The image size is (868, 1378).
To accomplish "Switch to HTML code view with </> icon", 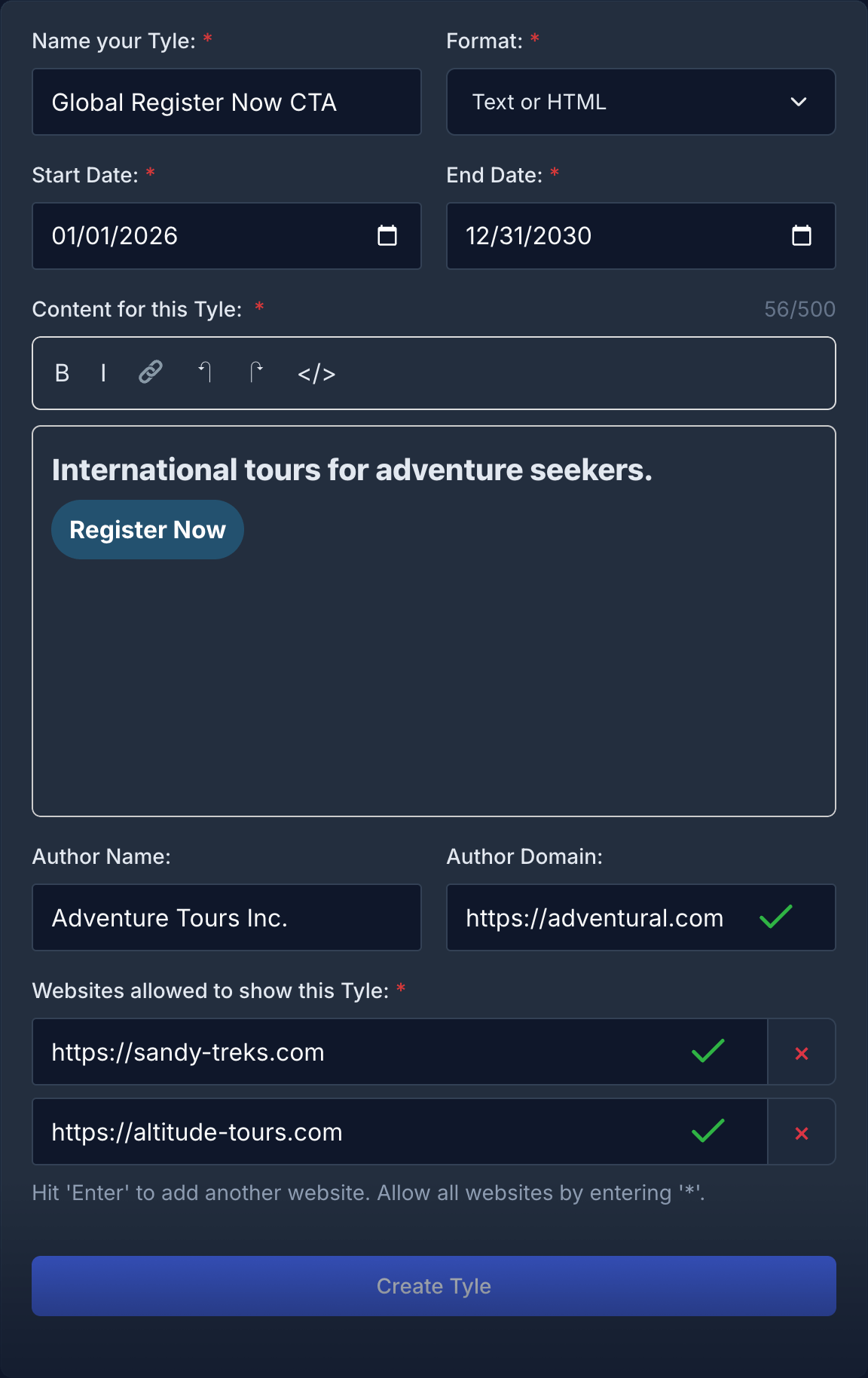I will 316,373.
